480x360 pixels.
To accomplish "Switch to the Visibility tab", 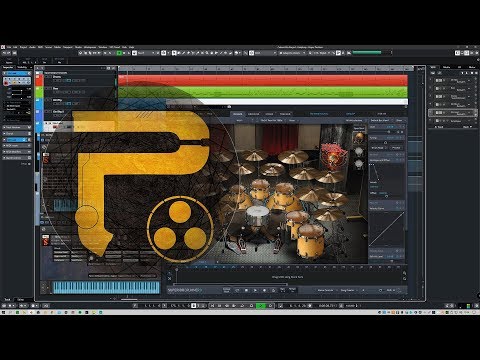I will tap(22, 67).
